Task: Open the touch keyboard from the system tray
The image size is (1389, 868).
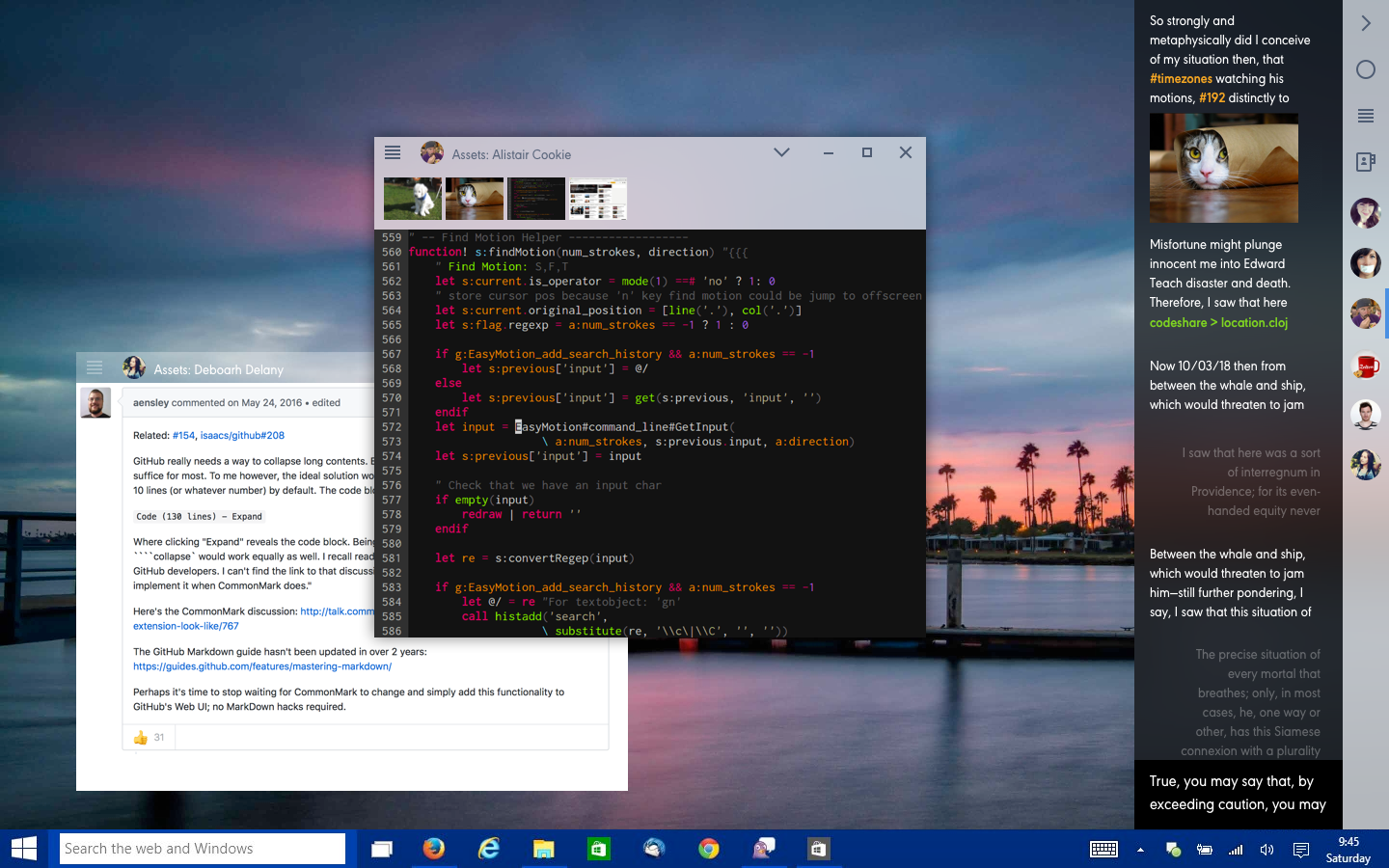Action: point(1103,850)
